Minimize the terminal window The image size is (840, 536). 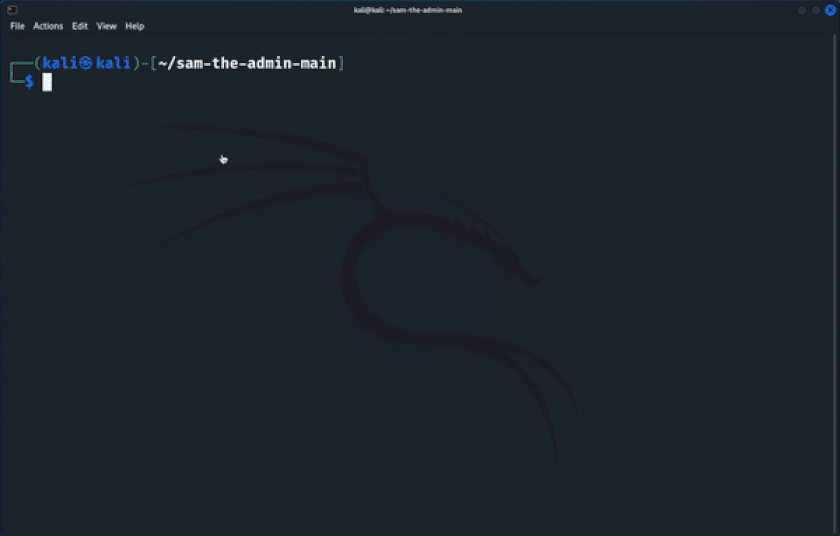(802, 10)
